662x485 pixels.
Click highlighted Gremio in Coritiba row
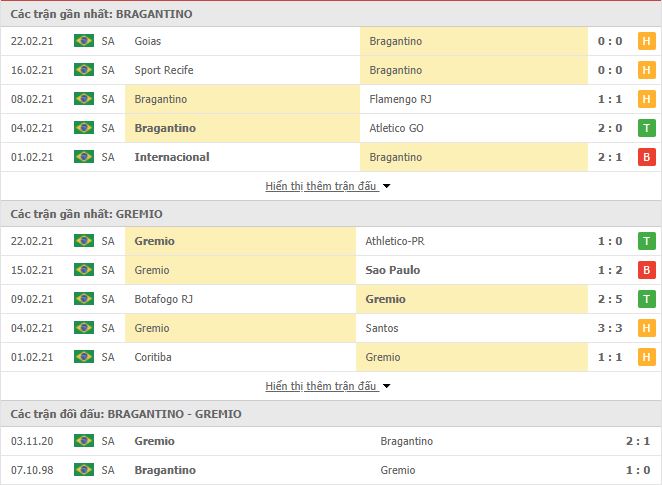tap(383, 357)
